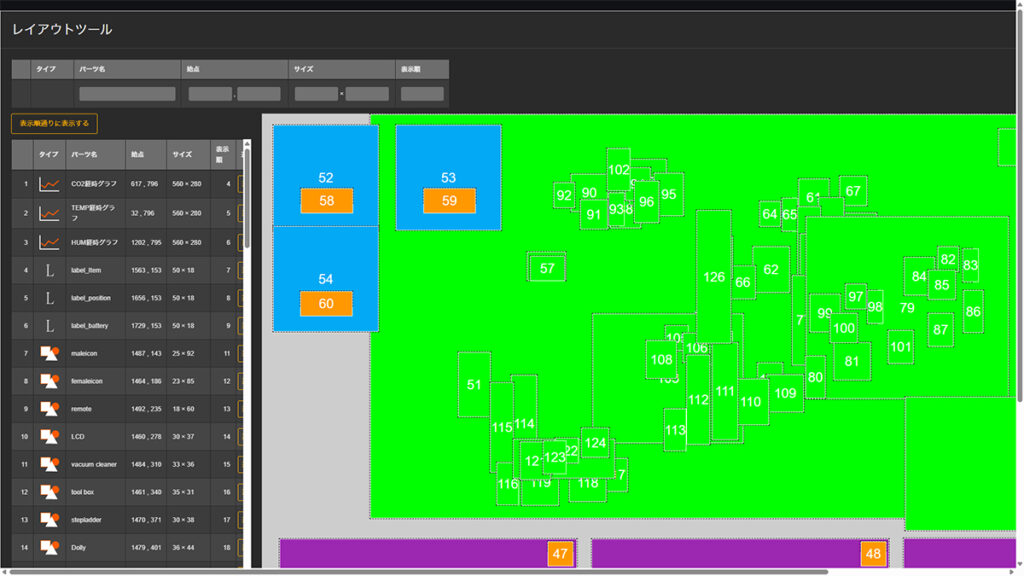Viewport: 1024px width, 576px height.
Task: Click the 表示順 input box at top
Action: point(422,94)
